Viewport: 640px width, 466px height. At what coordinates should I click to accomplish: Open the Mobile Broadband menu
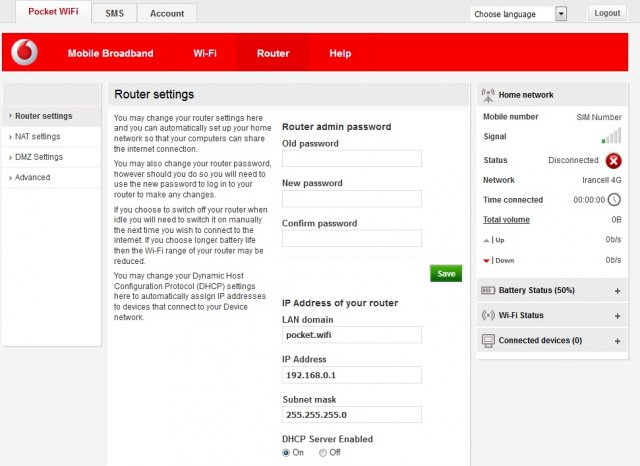click(110, 52)
